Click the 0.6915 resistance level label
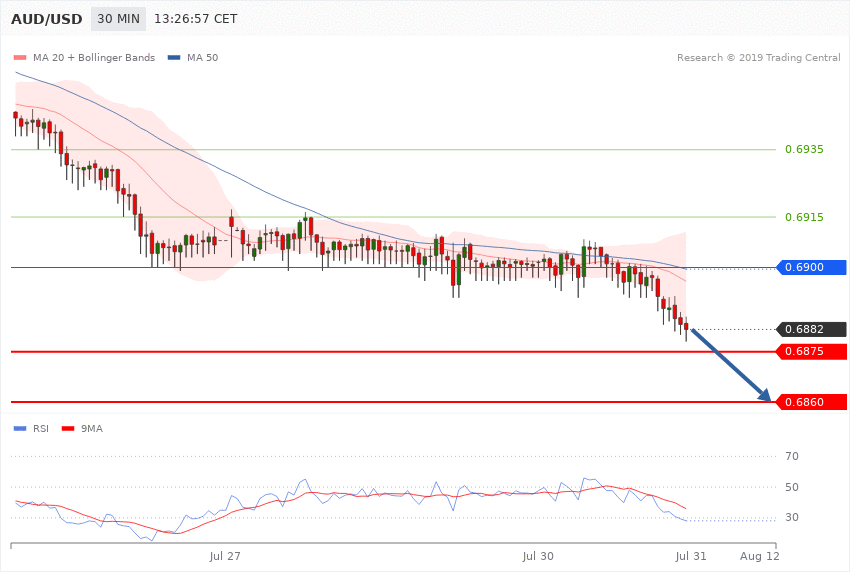This screenshot has height=576, width=850. (x=804, y=217)
